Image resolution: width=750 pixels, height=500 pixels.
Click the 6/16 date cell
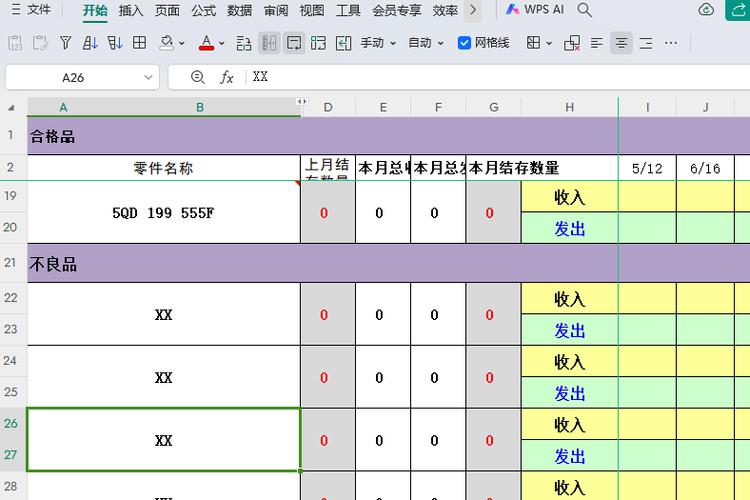tap(705, 168)
